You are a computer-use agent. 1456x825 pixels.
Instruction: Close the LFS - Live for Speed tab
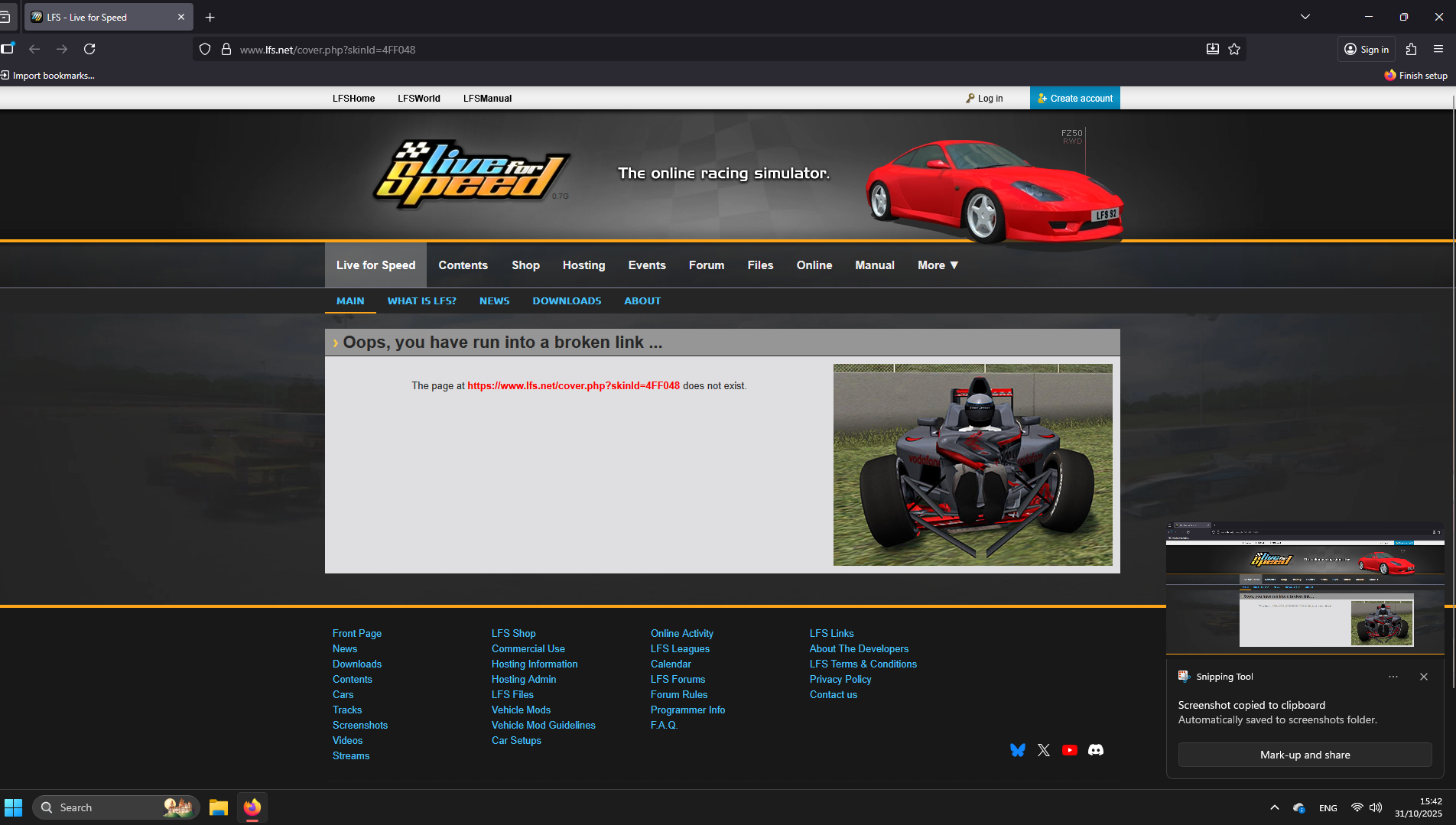(181, 17)
